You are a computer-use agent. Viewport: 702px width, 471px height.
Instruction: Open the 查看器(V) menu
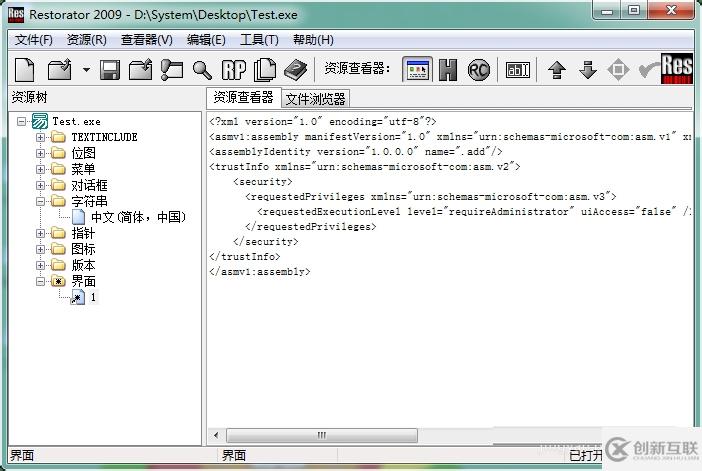point(146,40)
